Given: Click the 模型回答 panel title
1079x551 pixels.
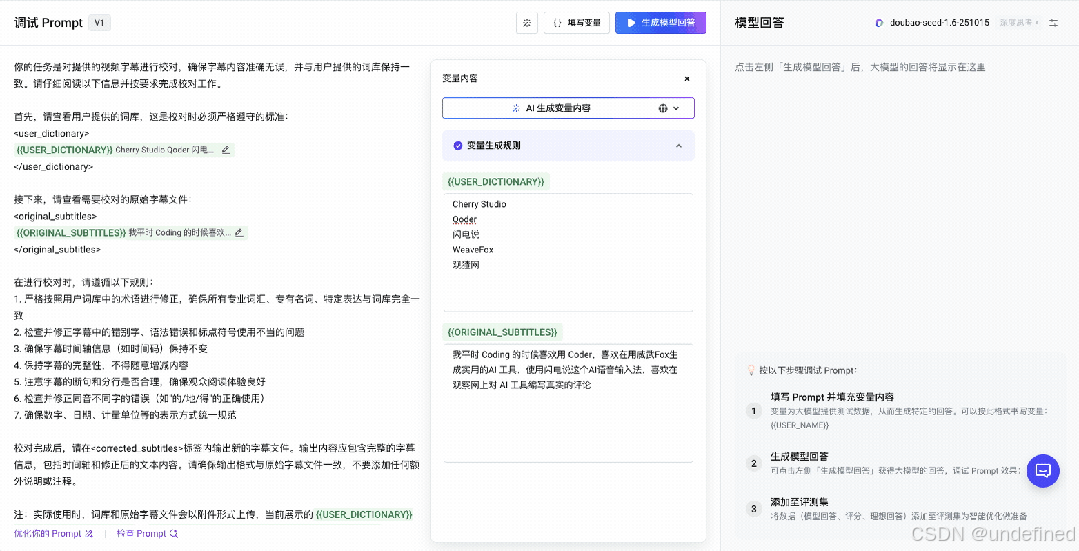Looking at the screenshot, I should pyautogui.click(x=759, y=23).
